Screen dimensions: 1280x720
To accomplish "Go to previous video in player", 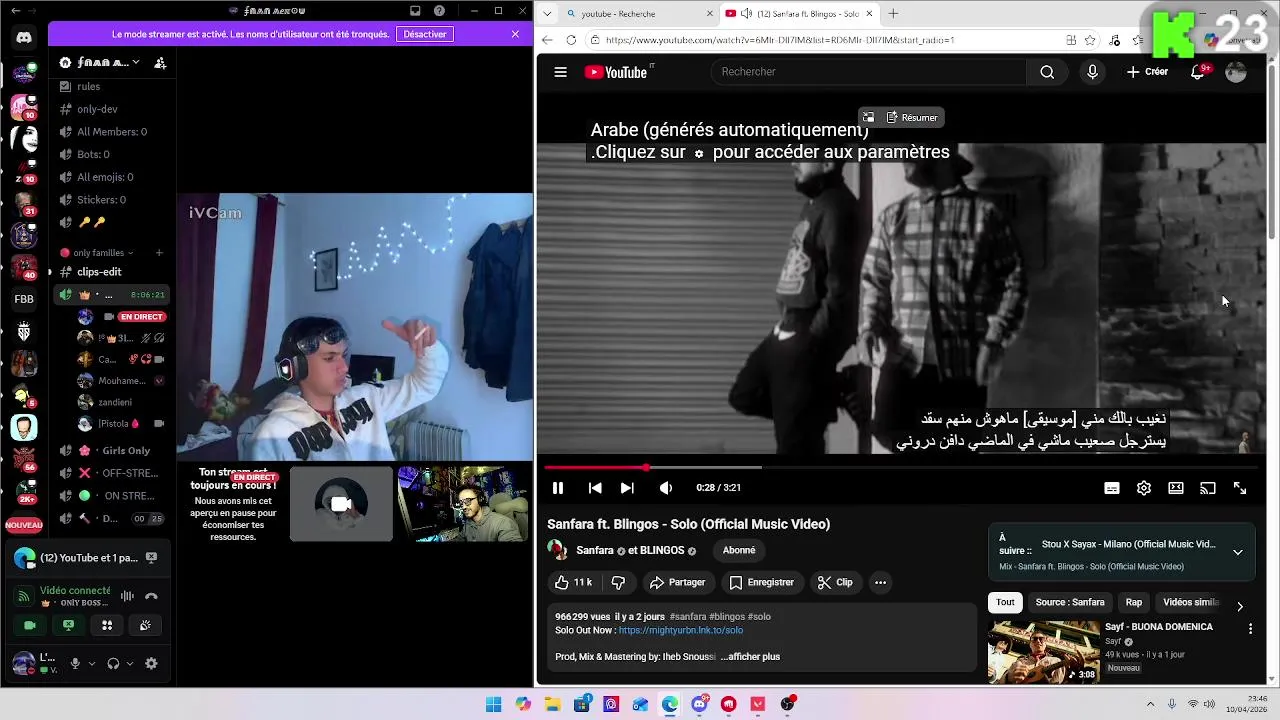I will [595, 488].
